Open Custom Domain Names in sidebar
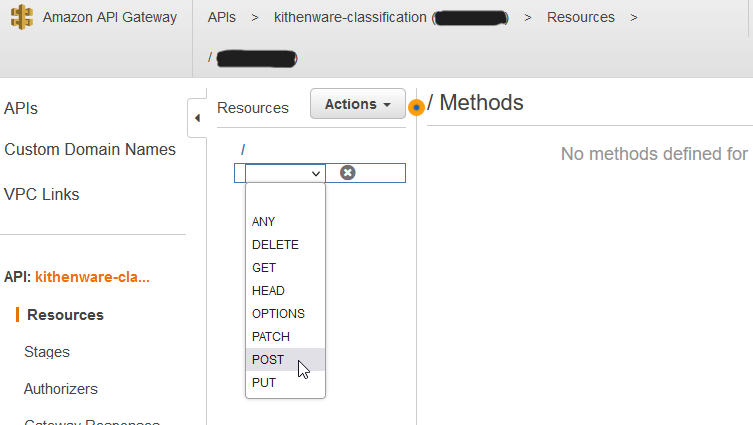The image size is (753, 425). tap(90, 149)
